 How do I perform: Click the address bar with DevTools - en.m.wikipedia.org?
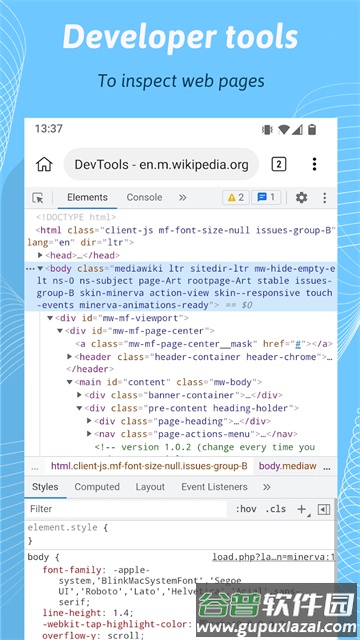coord(161,164)
